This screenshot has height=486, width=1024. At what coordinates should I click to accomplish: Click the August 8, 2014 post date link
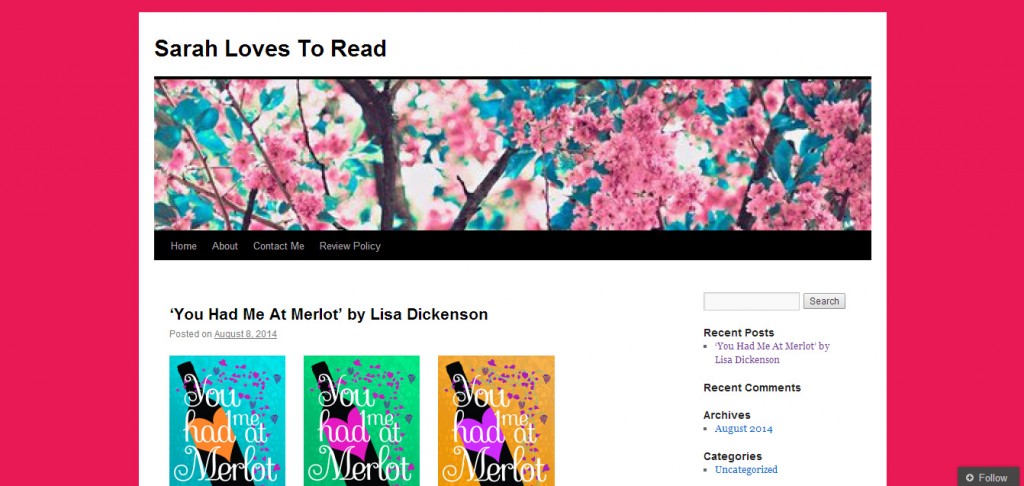tap(246, 334)
